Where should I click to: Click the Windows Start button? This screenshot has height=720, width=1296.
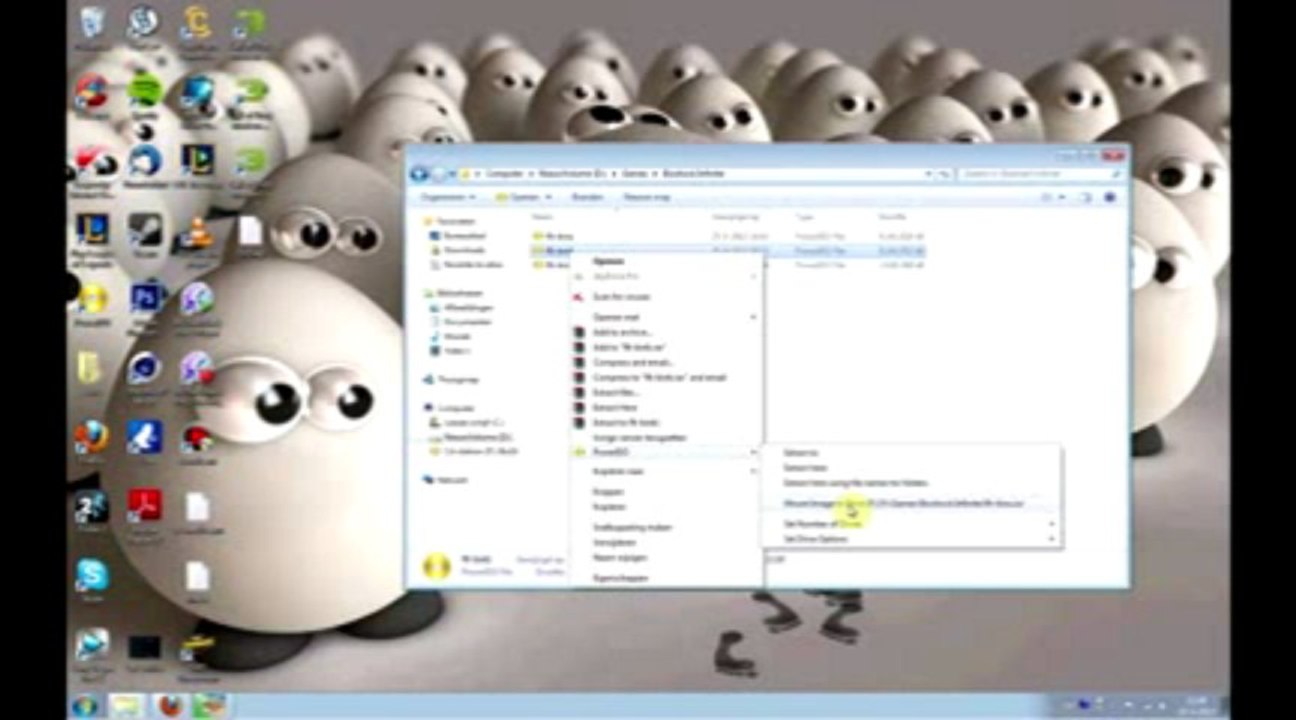[86, 706]
